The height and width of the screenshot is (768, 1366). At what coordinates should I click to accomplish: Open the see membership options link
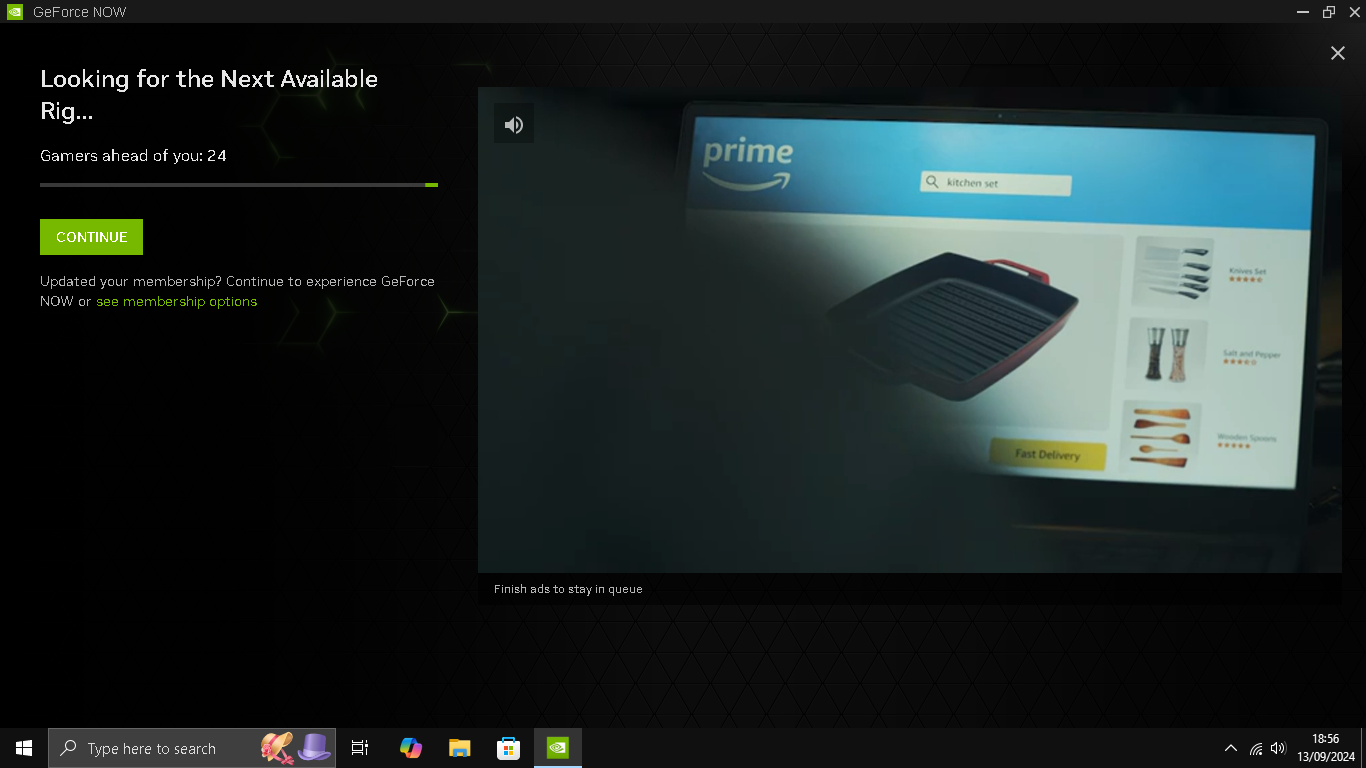(176, 301)
